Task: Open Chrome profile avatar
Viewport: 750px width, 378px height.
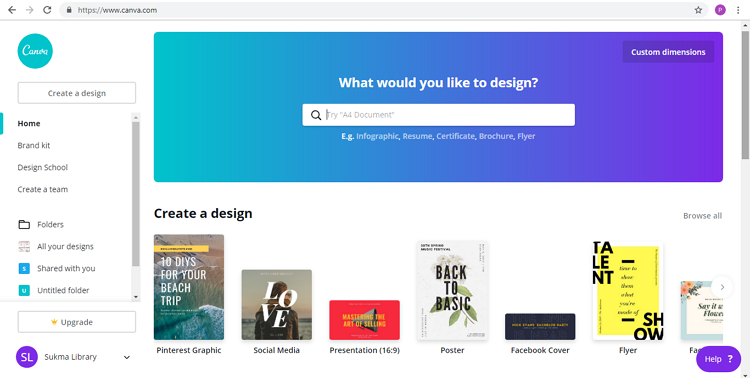Action: pyautogui.click(x=720, y=10)
